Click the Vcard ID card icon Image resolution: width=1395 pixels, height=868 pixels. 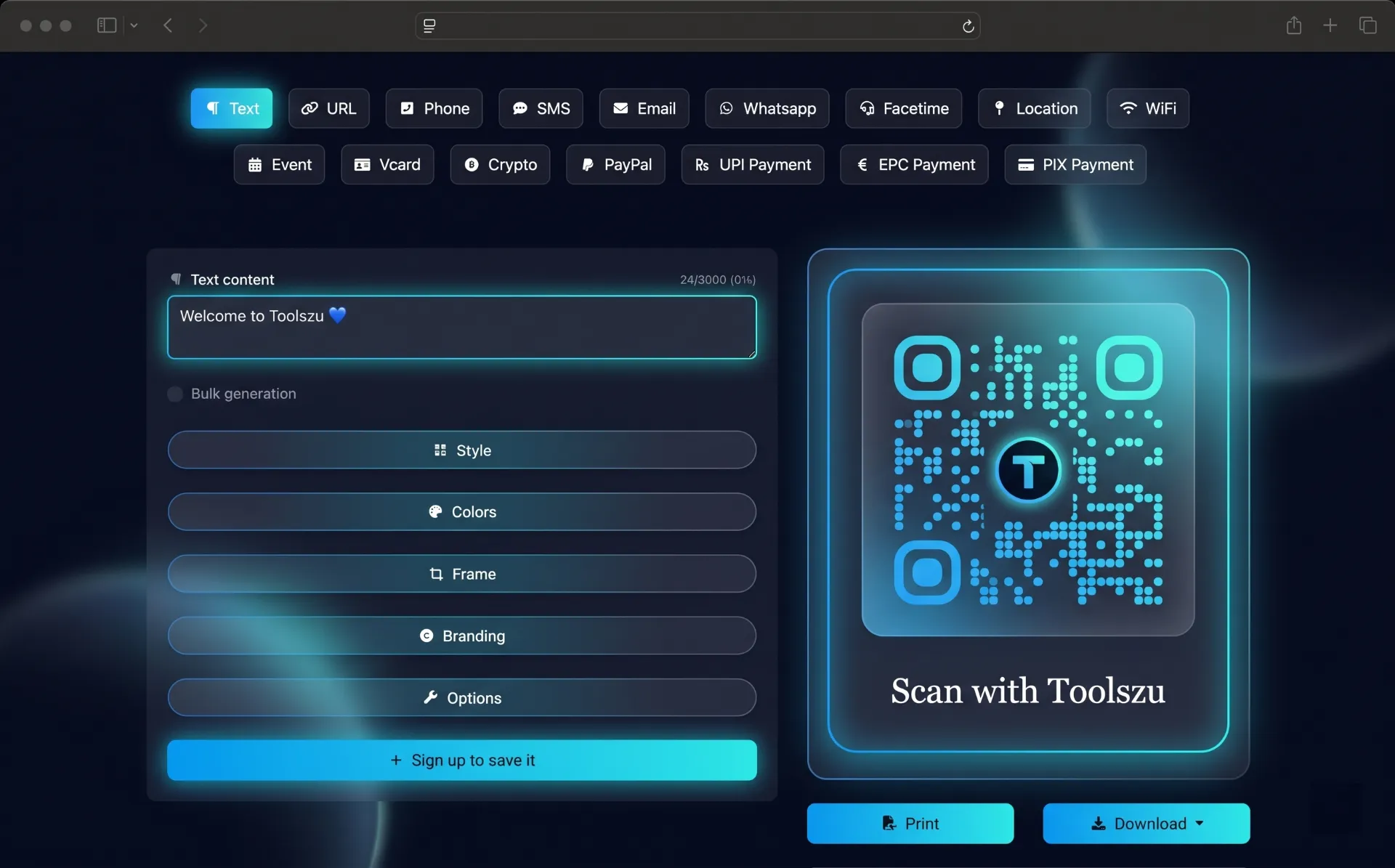(362, 165)
